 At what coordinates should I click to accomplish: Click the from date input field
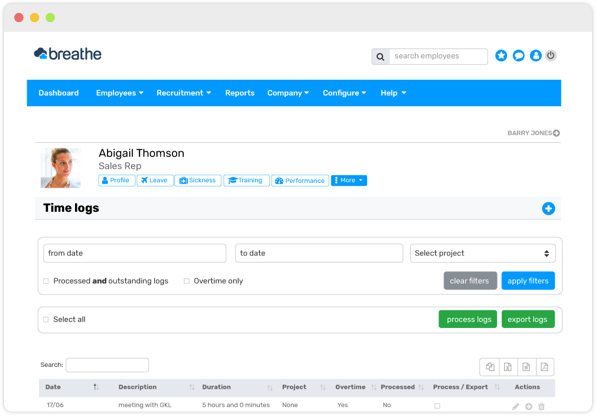click(135, 253)
